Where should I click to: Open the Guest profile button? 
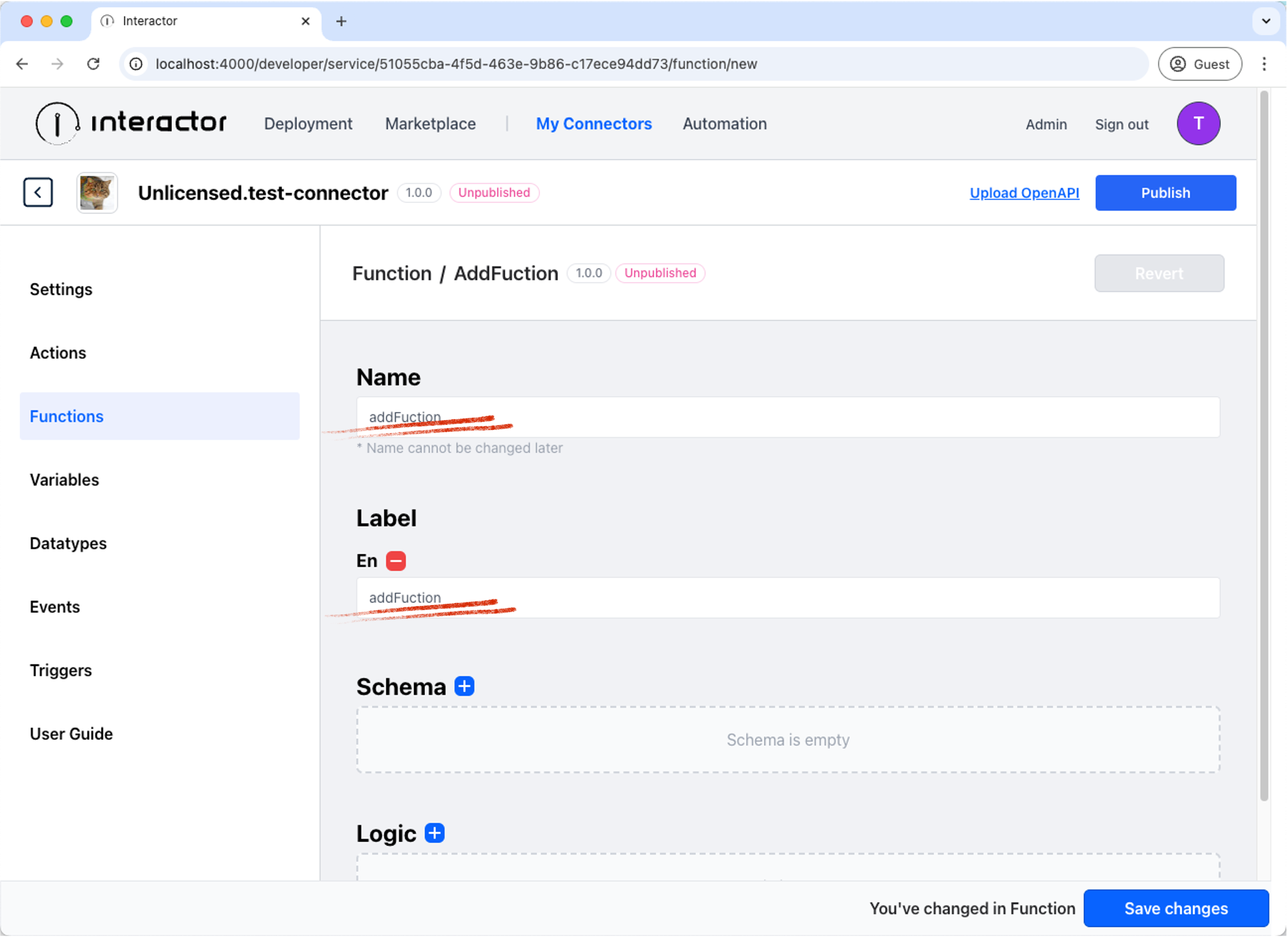(1200, 64)
